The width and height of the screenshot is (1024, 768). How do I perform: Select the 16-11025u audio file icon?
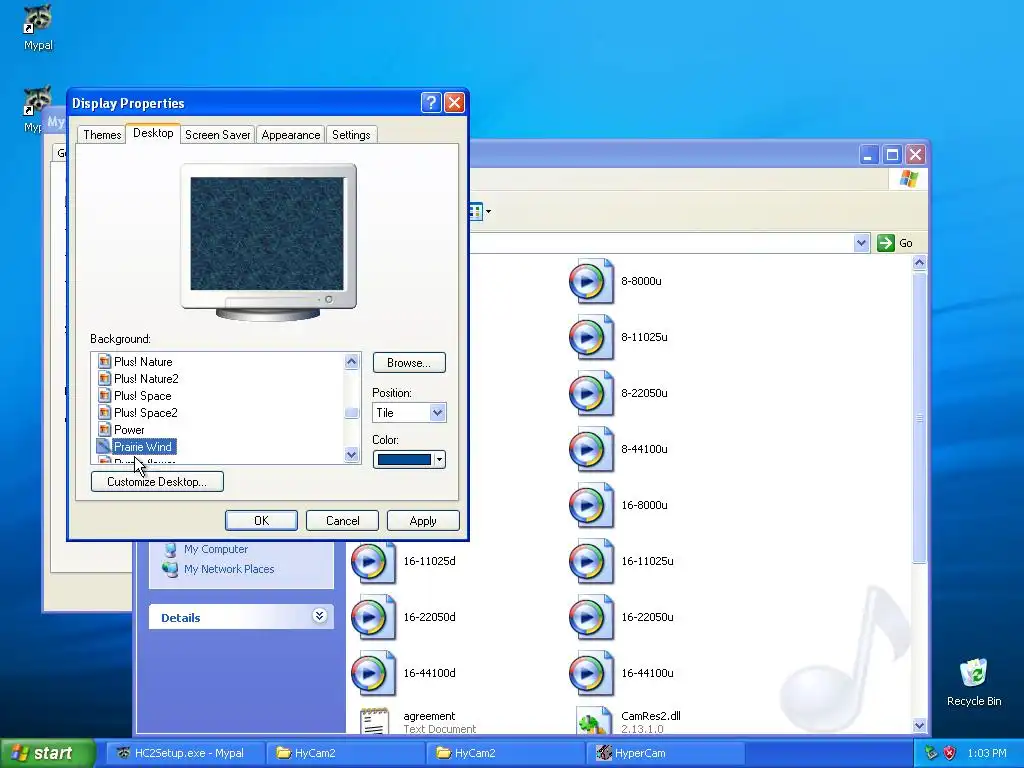[x=591, y=562]
